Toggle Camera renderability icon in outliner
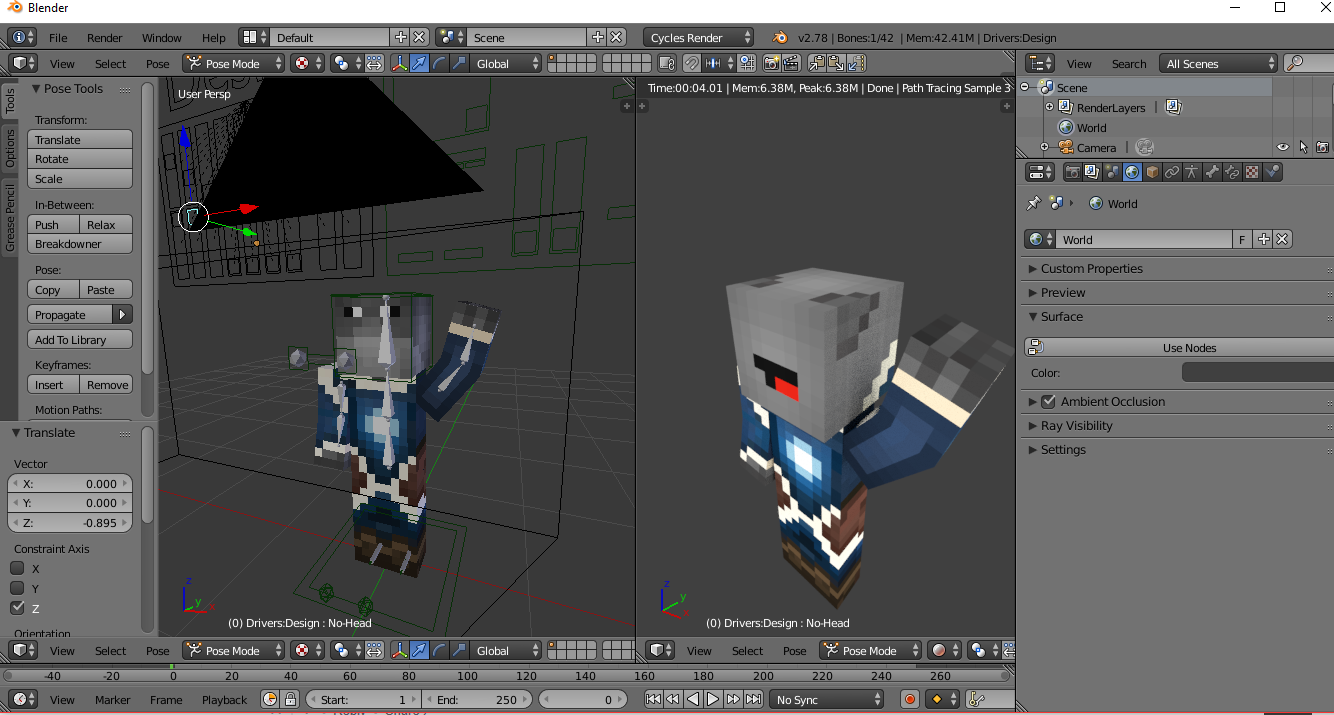 (1323, 147)
